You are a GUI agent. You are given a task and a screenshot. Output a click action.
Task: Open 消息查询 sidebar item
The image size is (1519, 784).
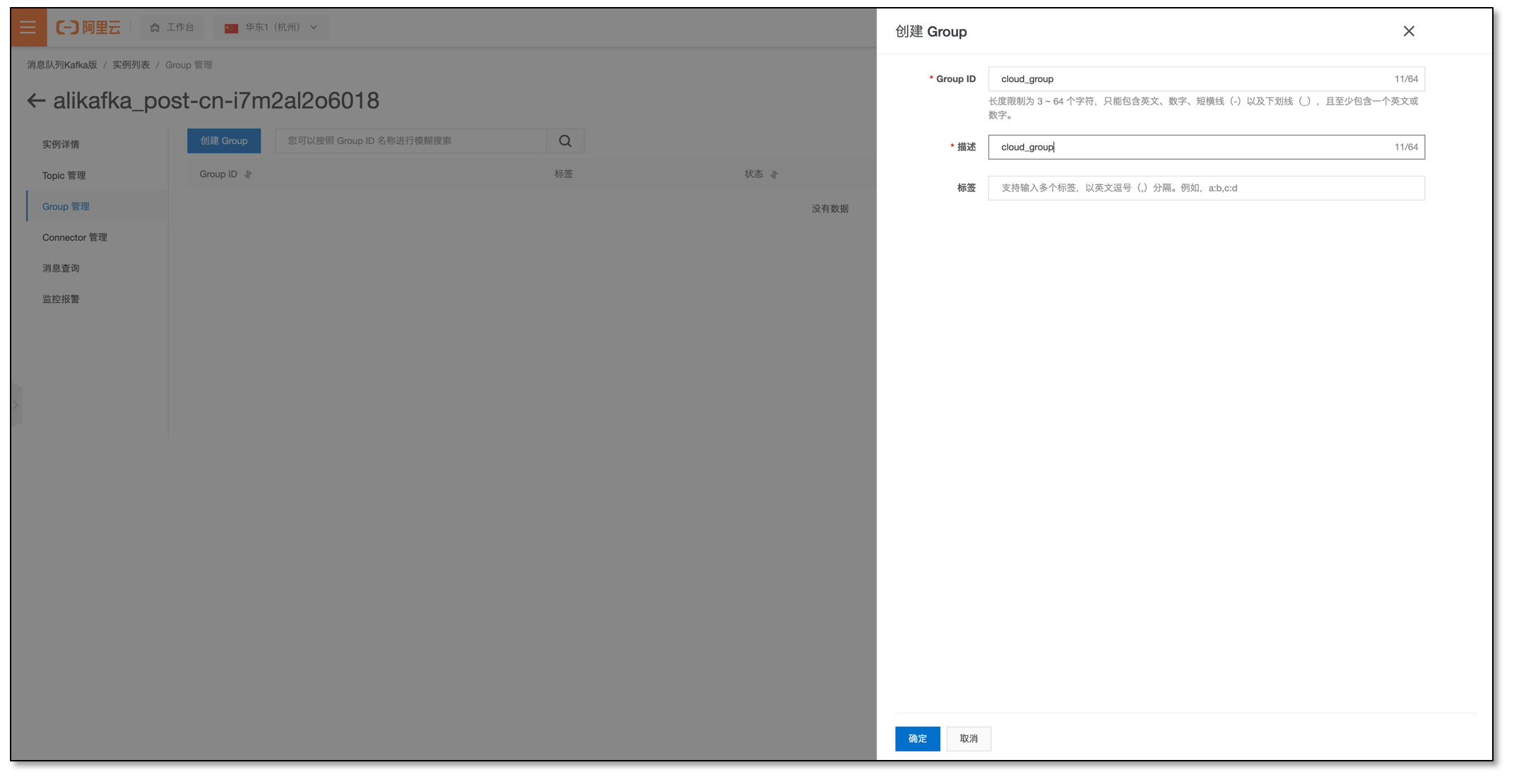click(x=61, y=268)
